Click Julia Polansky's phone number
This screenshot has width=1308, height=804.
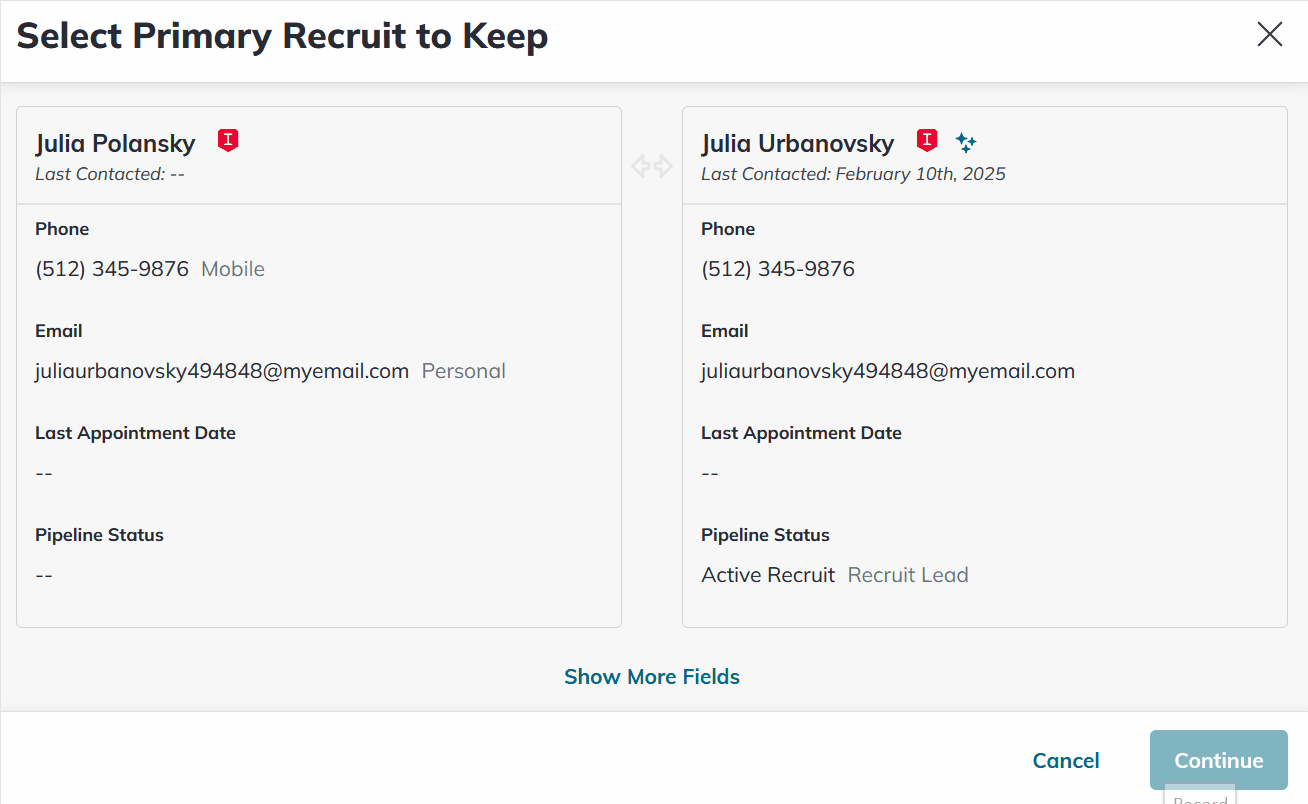[x=112, y=269]
